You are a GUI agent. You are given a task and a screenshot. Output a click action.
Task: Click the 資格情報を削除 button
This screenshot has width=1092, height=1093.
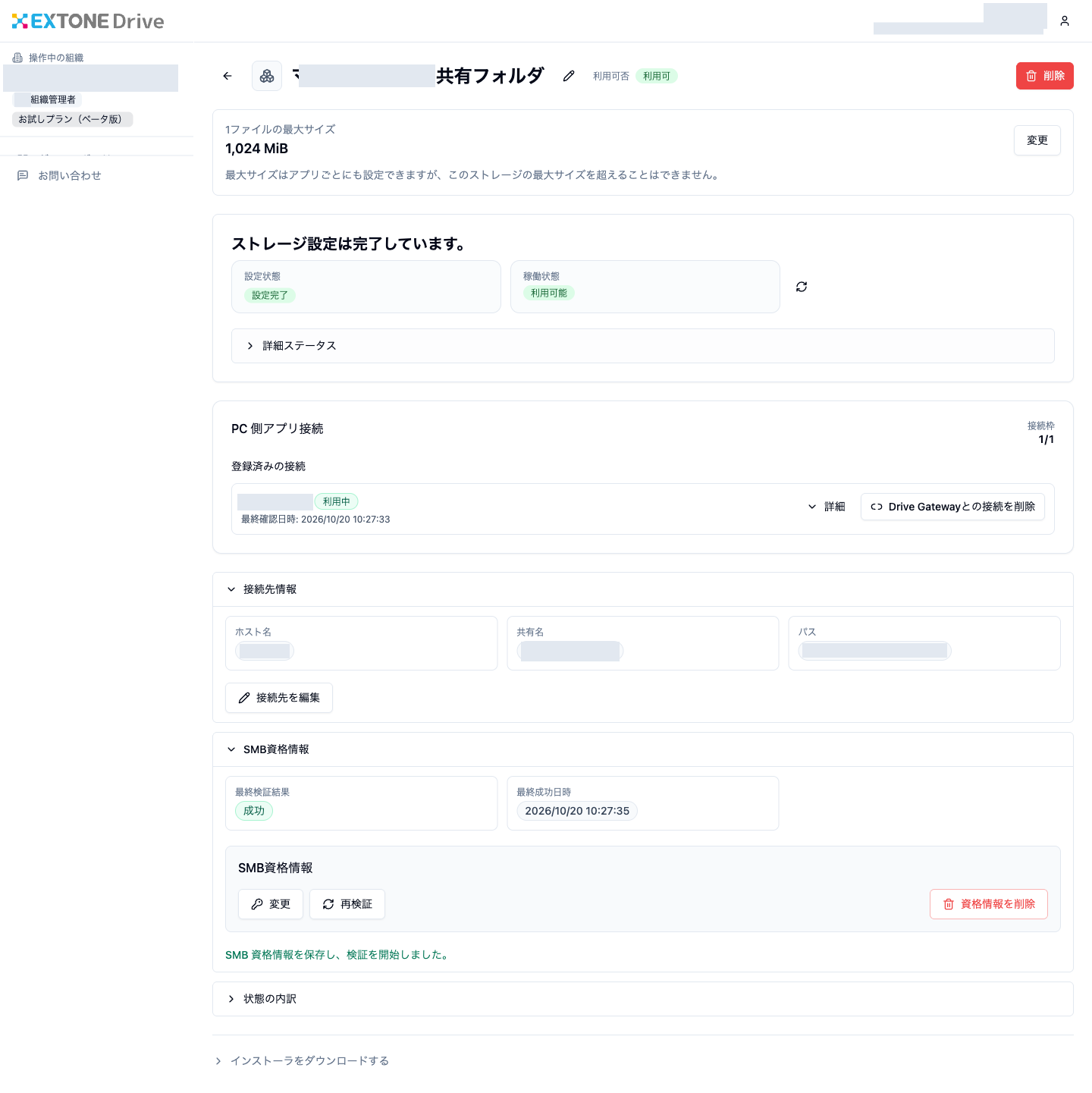pos(988,904)
